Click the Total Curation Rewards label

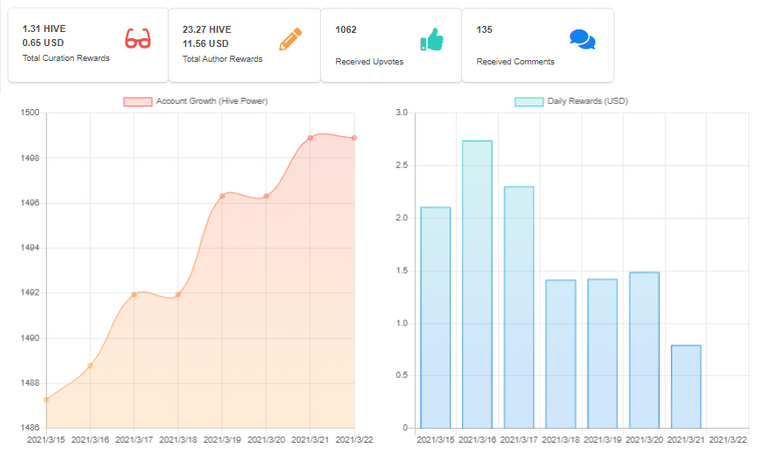click(66, 58)
